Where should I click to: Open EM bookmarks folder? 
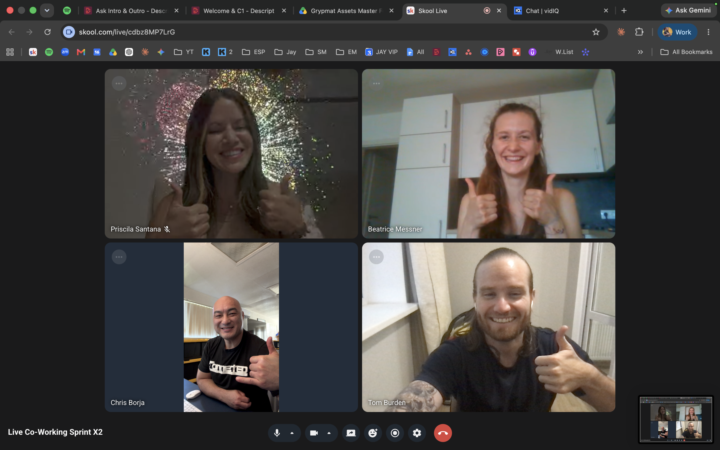click(x=346, y=52)
